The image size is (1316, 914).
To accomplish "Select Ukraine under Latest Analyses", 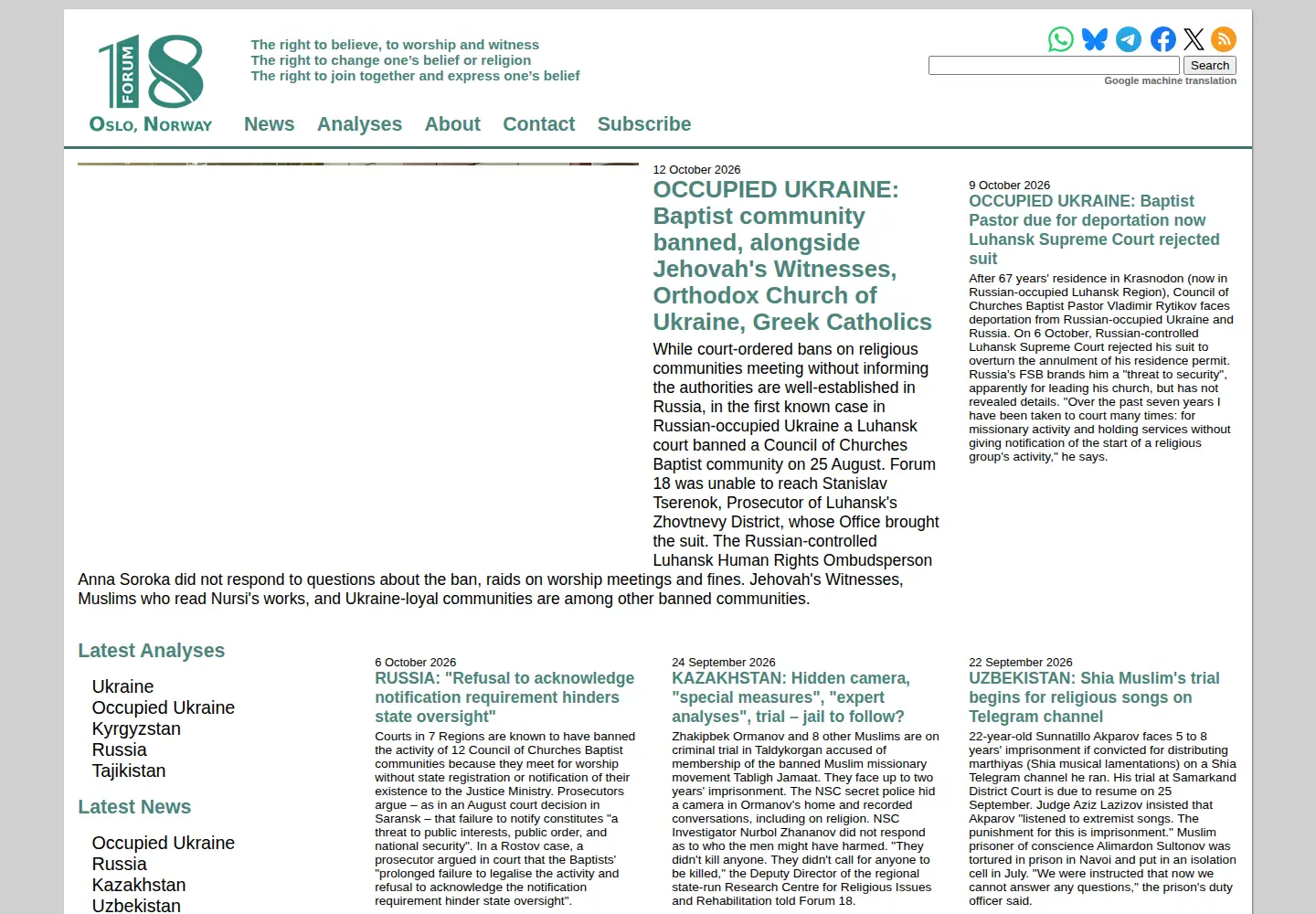I will coord(123,686).
